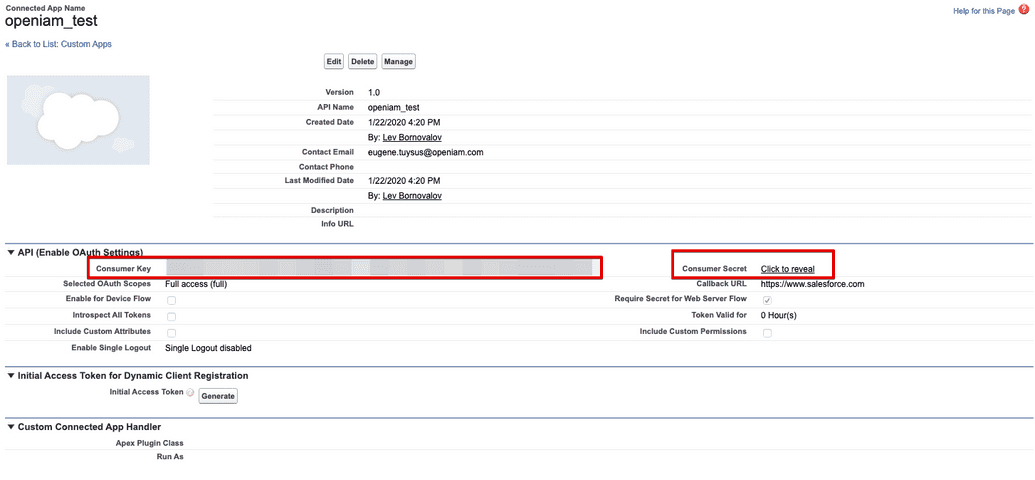Toggle Introspect All Tokens checkbox
Image resolution: width=1035 pixels, height=480 pixels.
(171, 316)
